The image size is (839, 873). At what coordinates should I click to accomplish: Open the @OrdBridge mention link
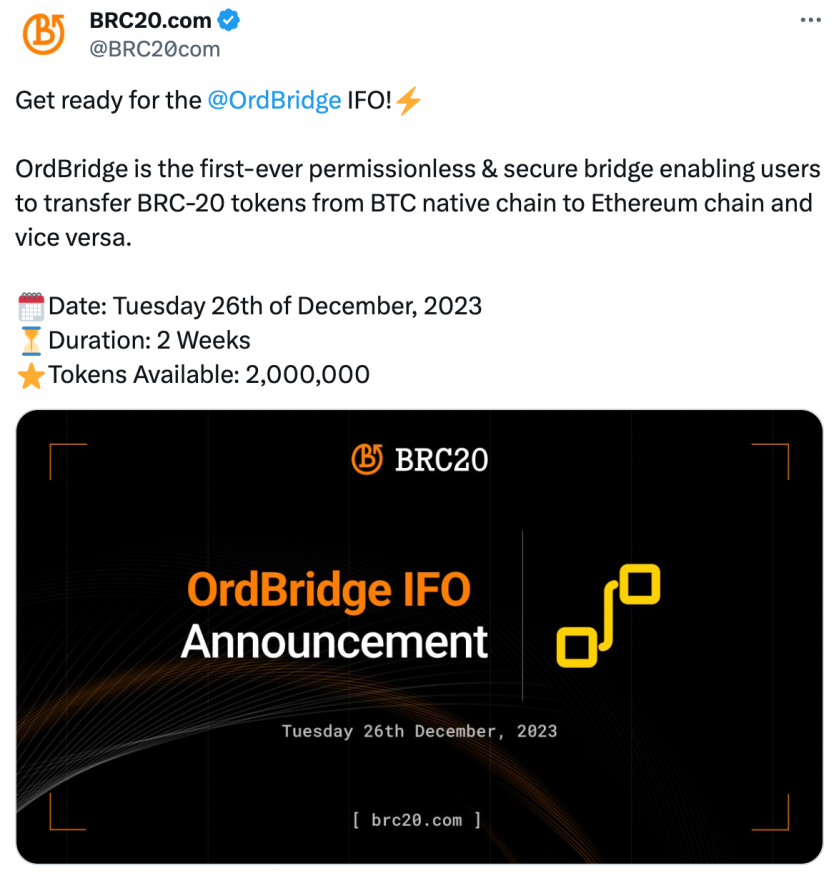[274, 101]
